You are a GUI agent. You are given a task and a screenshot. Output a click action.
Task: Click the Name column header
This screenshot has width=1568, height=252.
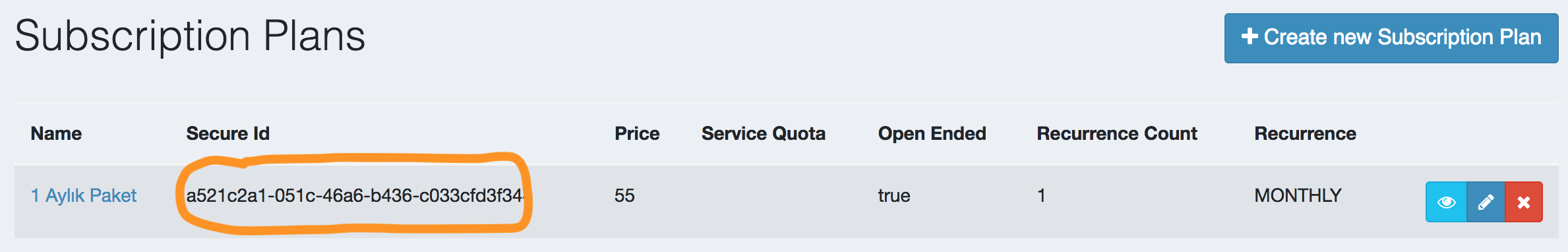(56, 133)
